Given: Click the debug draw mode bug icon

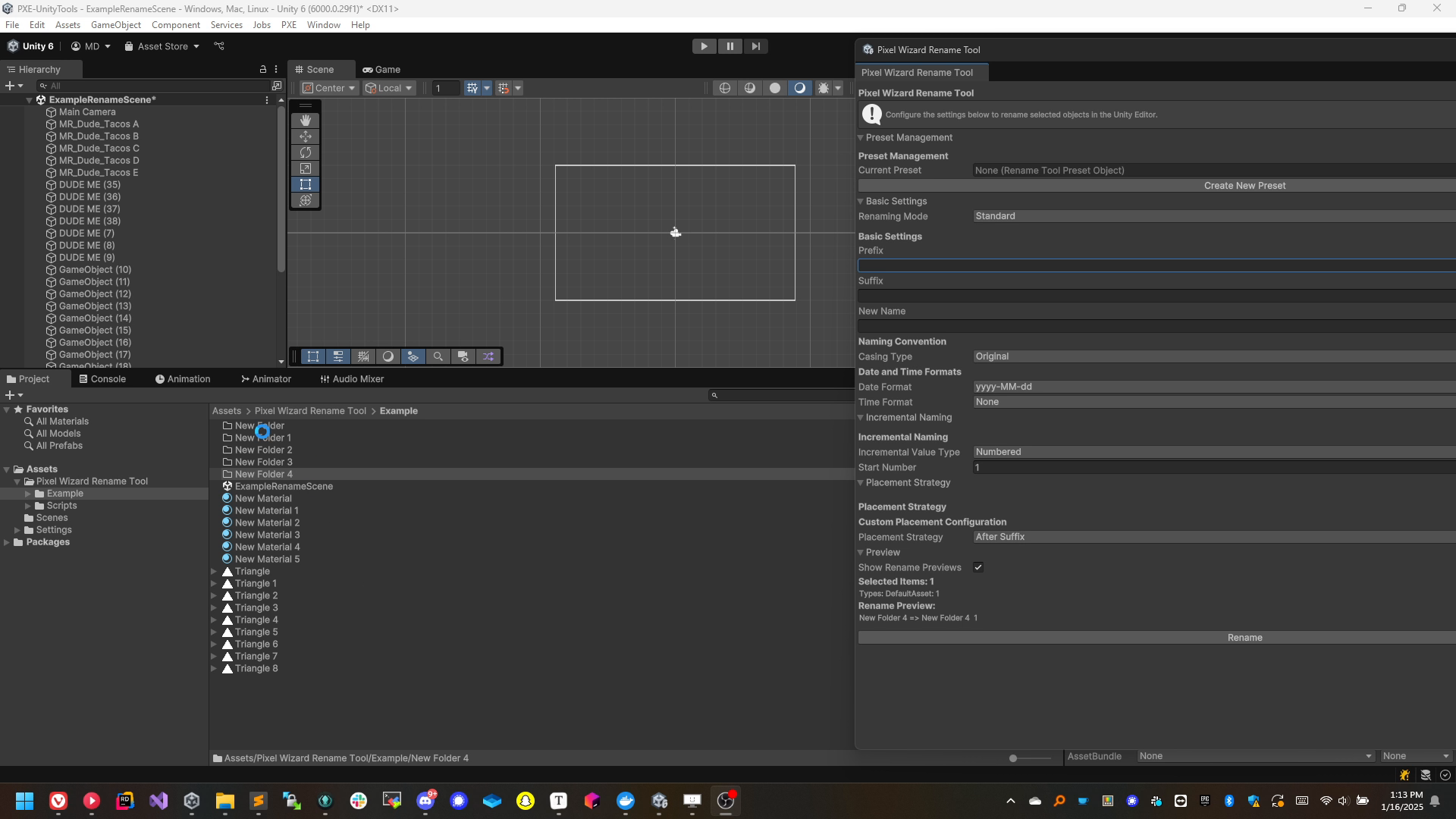Looking at the screenshot, I should pos(824,88).
